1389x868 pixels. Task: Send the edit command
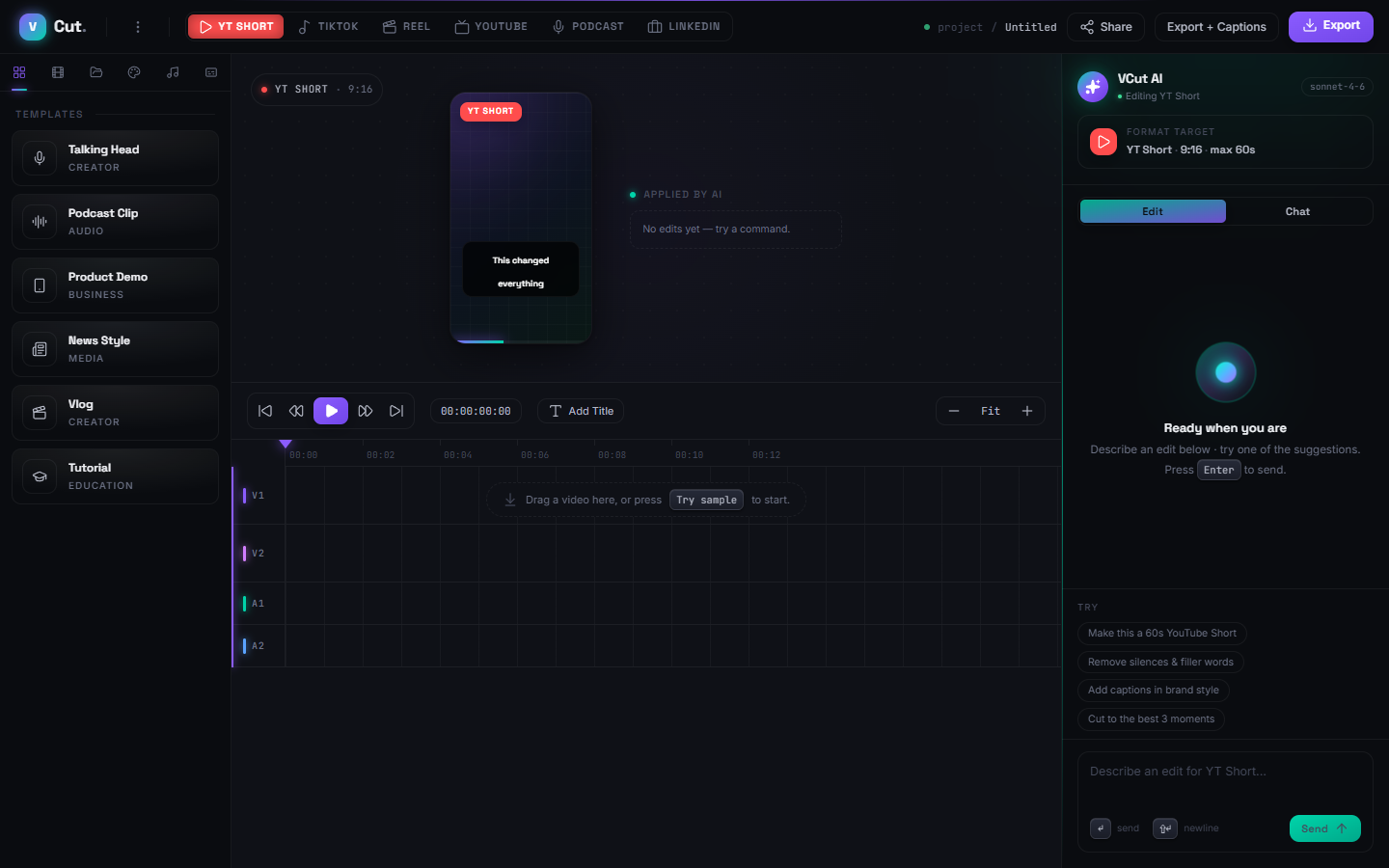1325,828
